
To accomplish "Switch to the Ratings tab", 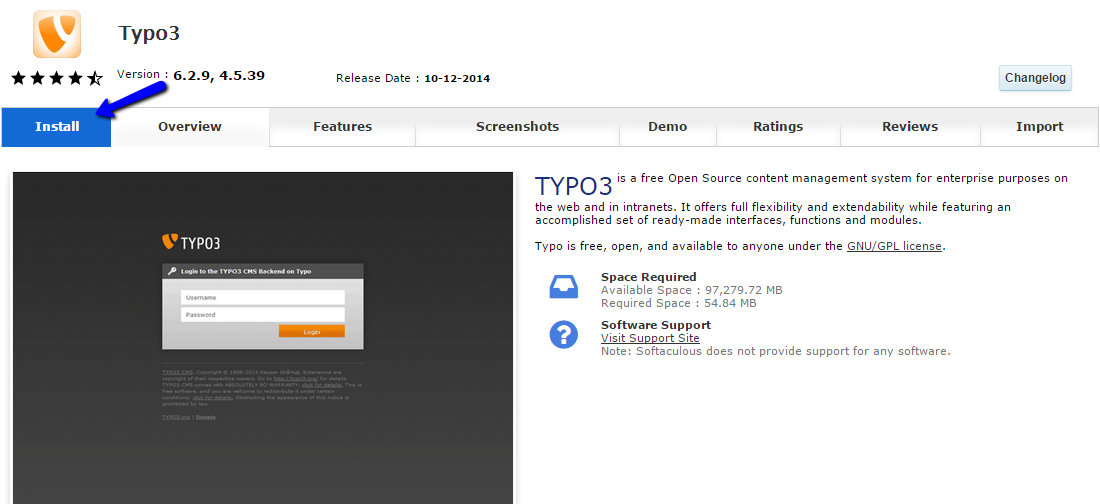I will (778, 127).
